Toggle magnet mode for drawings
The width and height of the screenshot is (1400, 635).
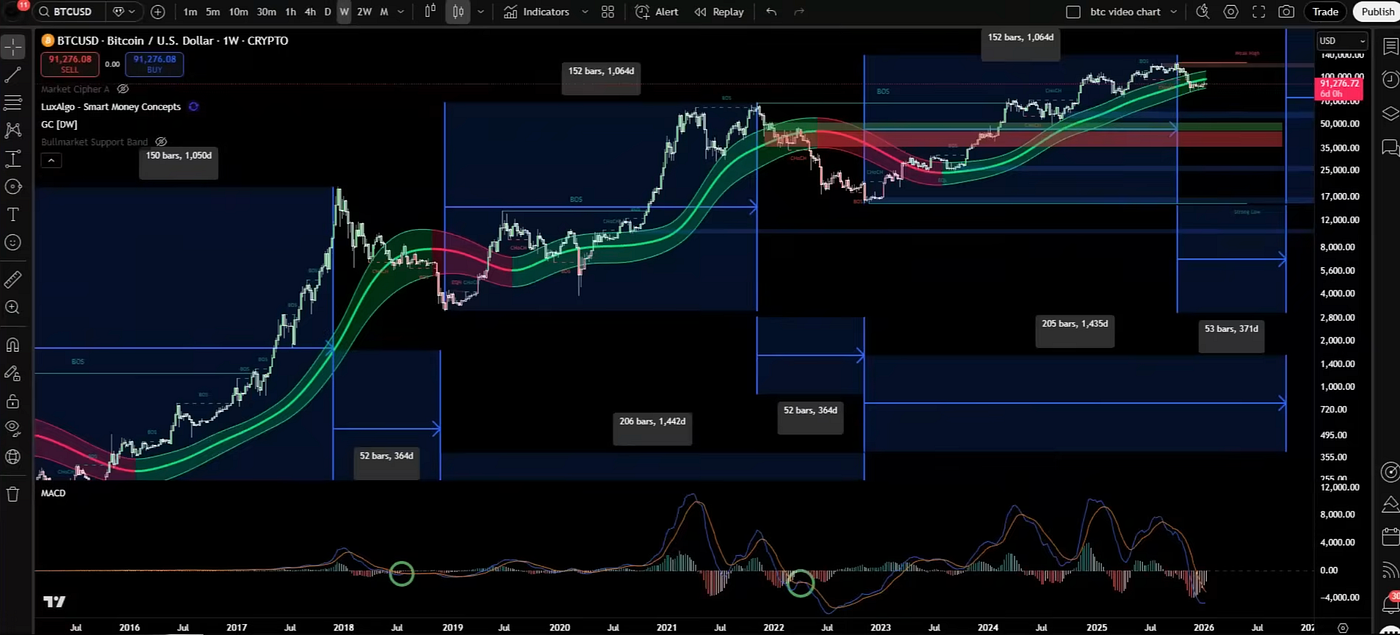(x=13, y=345)
